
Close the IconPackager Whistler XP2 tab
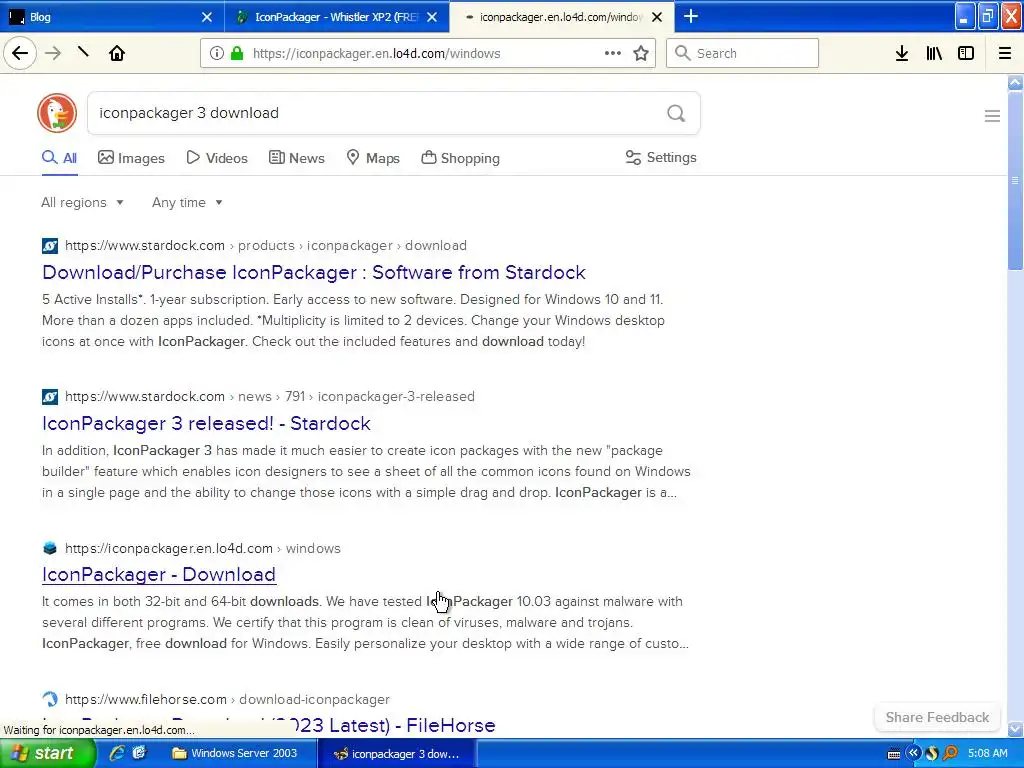pyautogui.click(x=432, y=17)
